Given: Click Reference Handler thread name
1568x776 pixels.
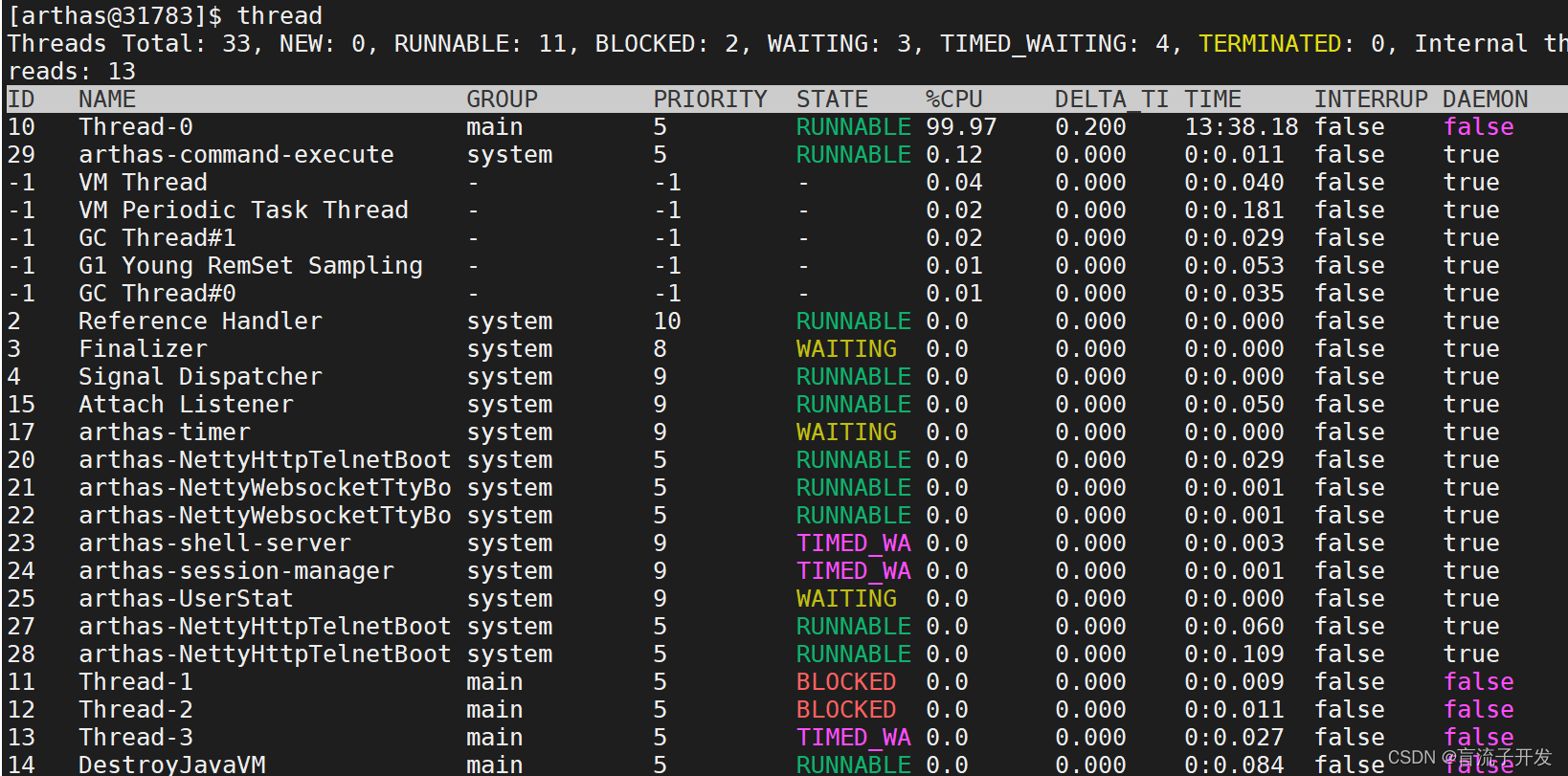Looking at the screenshot, I should (200, 321).
